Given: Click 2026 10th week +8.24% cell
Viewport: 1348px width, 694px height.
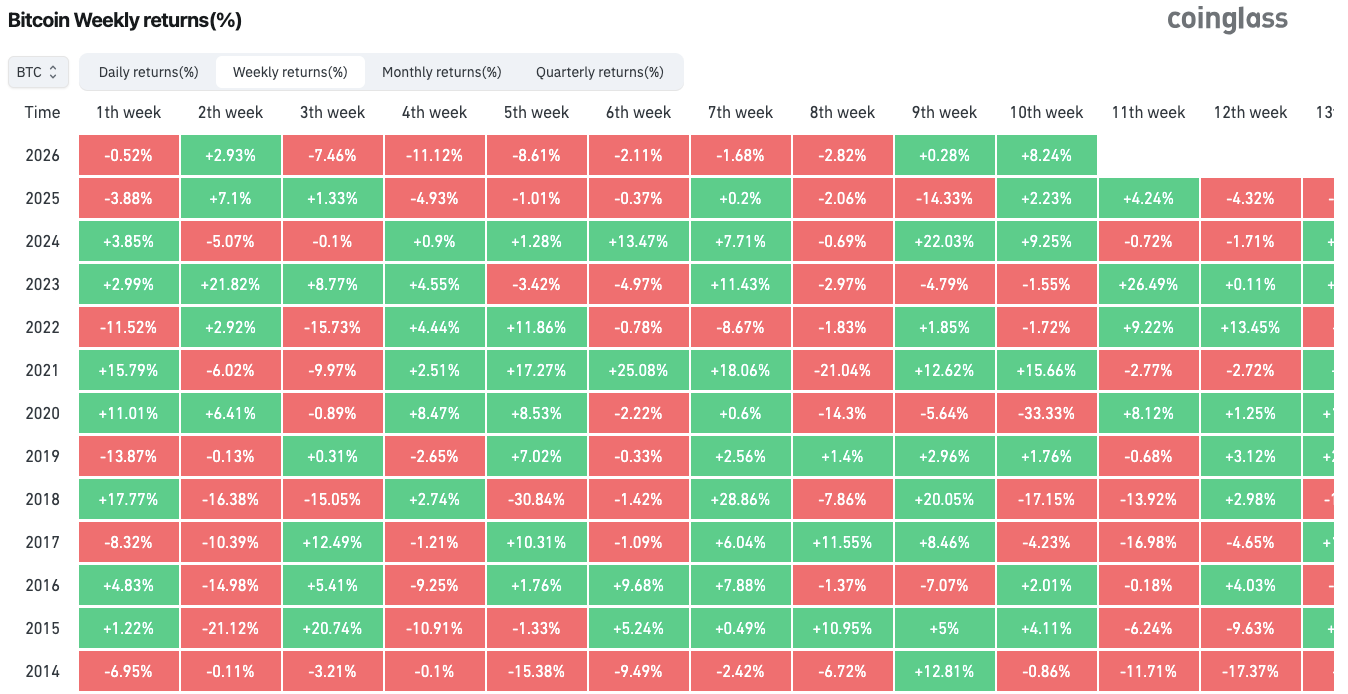Looking at the screenshot, I should (x=1046, y=155).
